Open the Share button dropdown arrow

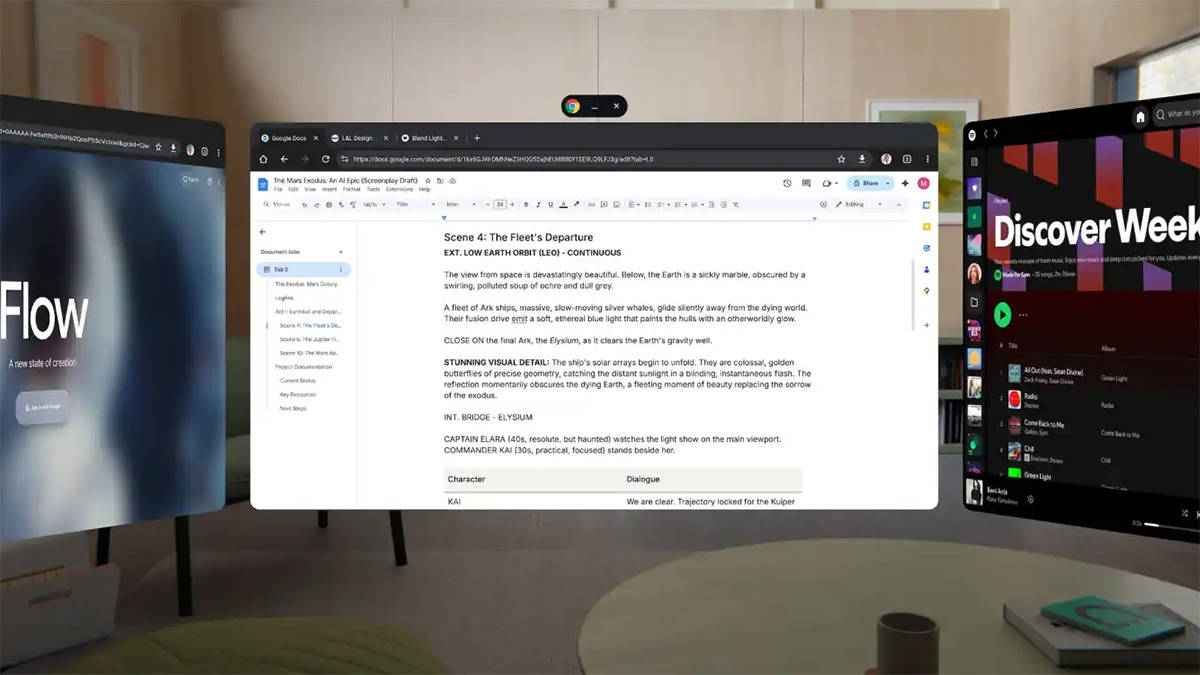click(887, 184)
